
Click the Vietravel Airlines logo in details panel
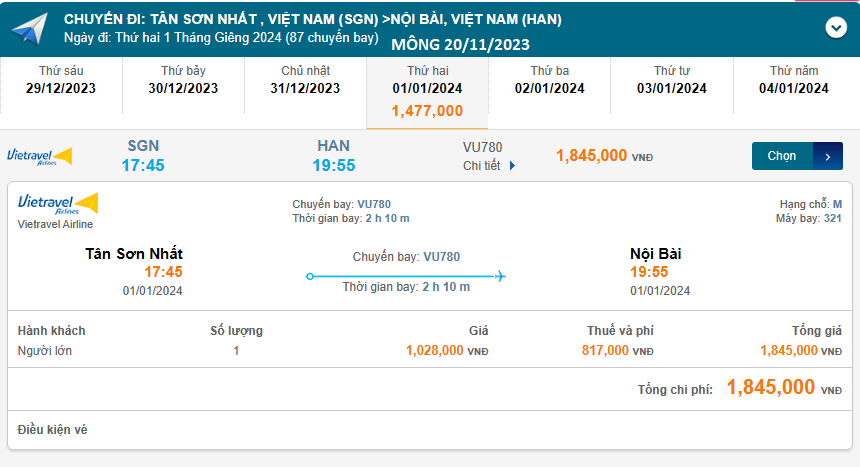point(58,205)
